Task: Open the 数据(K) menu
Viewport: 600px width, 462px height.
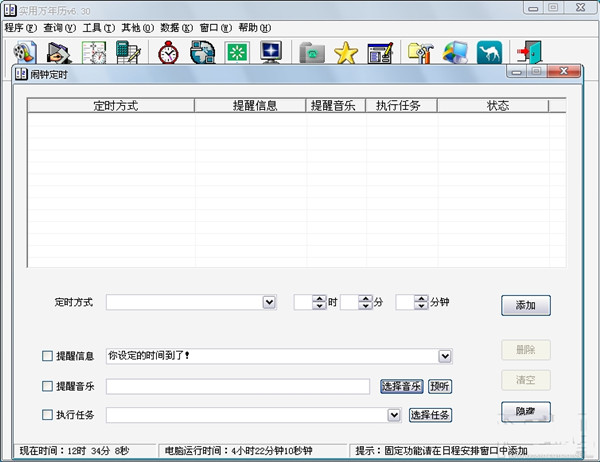Action: click(176, 28)
